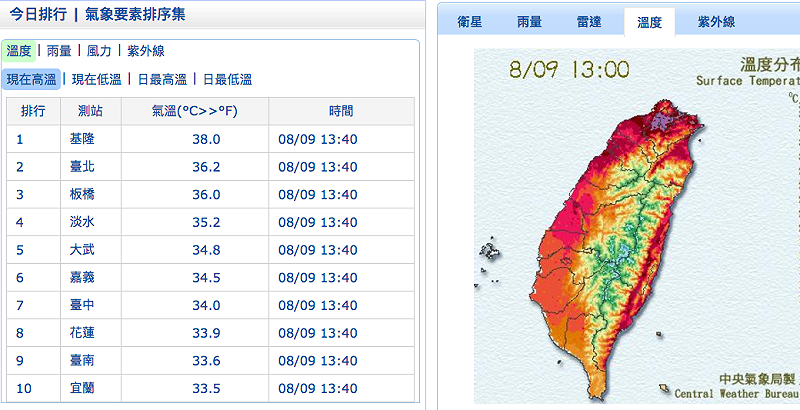Show the 現在低溫 ranking
Image resolution: width=800 pixels, height=410 pixels.
pyautogui.click(x=96, y=79)
